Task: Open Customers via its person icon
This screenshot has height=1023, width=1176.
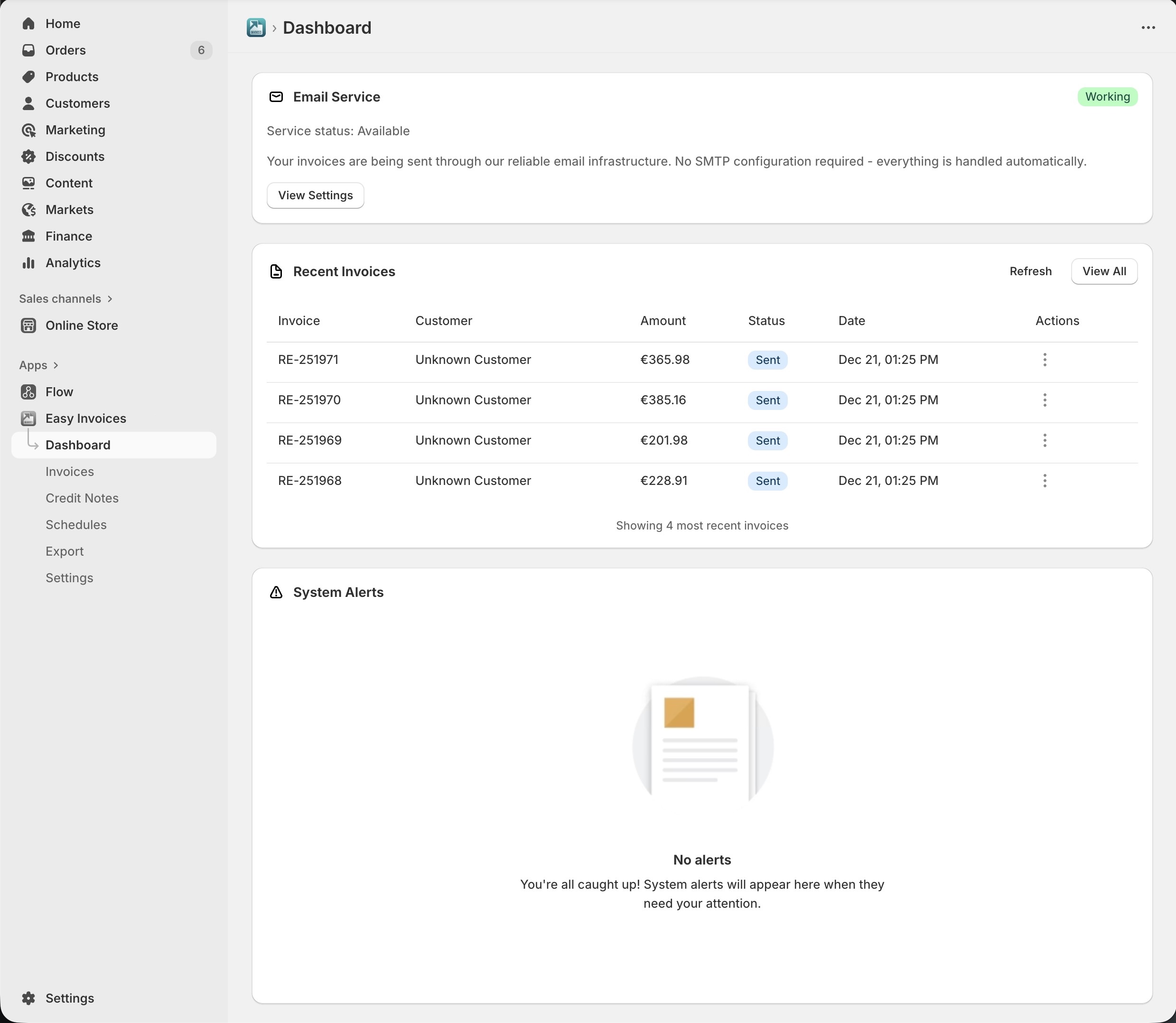Action: (28, 103)
